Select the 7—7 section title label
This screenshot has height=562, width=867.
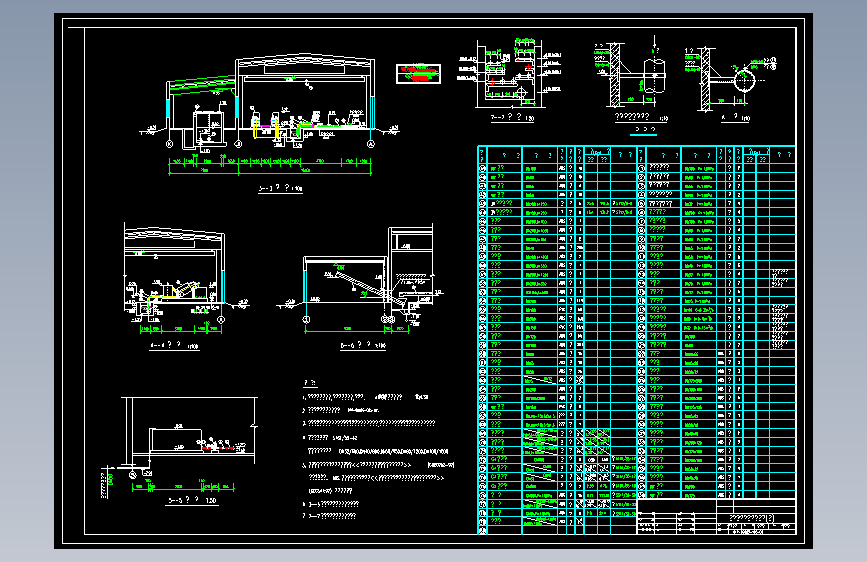[513, 118]
